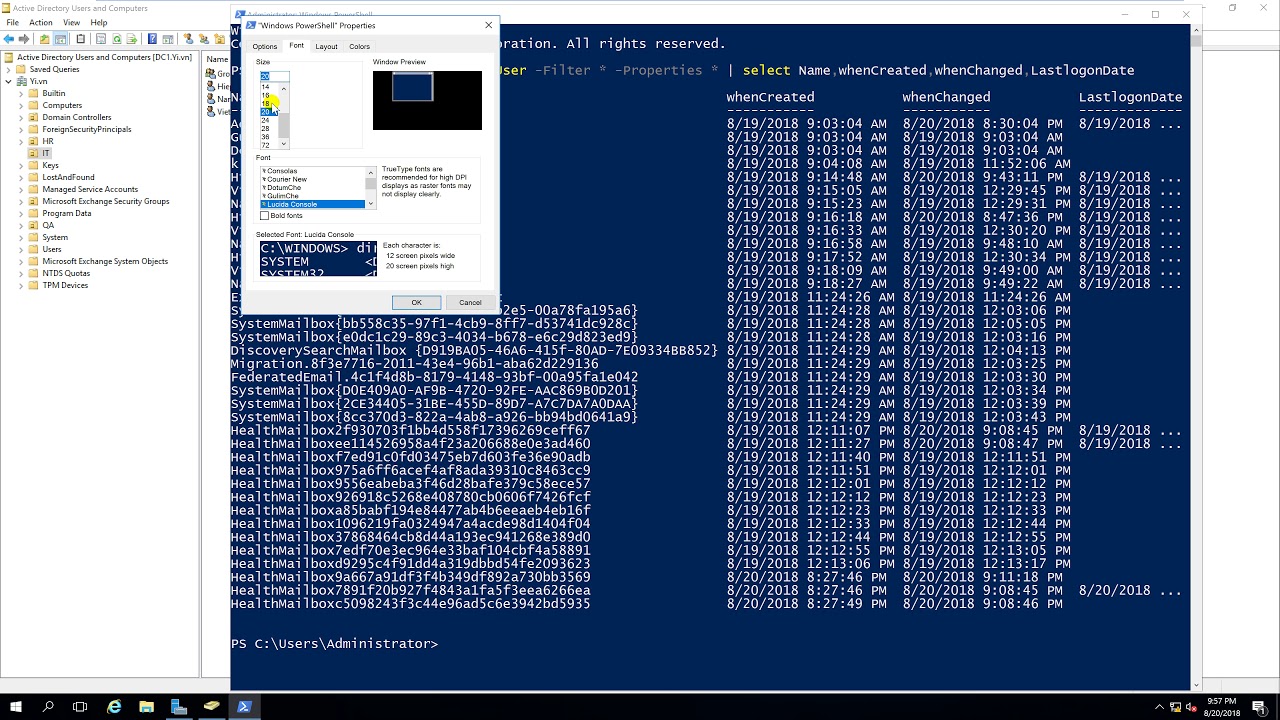Click the Forward arrow in ADUC toolbar

pos(24,39)
